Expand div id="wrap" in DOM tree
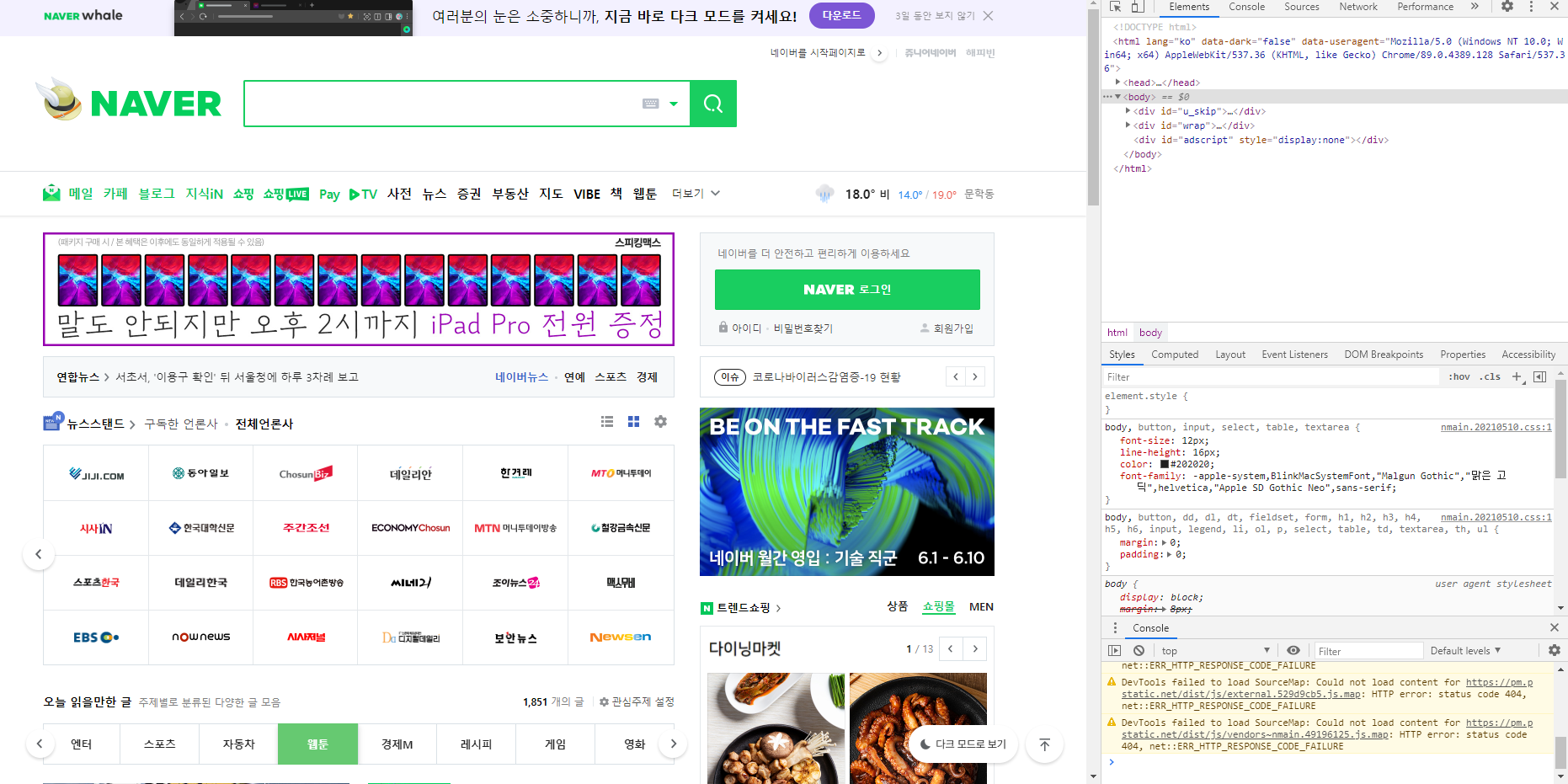The width and height of the screenshot is (1568, 784). (x=1128, y=125)
